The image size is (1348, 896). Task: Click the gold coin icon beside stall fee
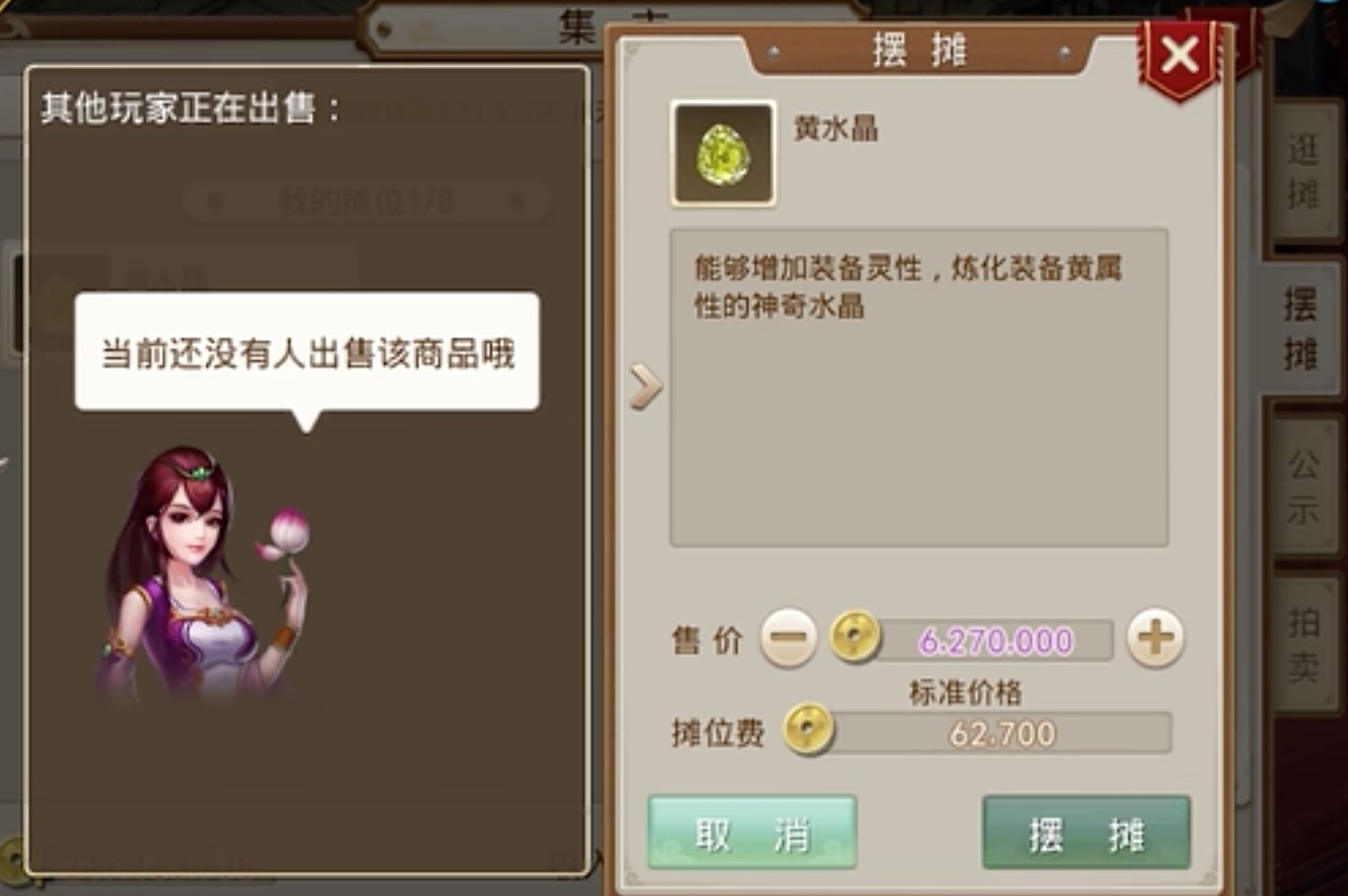pyautogui.click(x=808, y=730)
